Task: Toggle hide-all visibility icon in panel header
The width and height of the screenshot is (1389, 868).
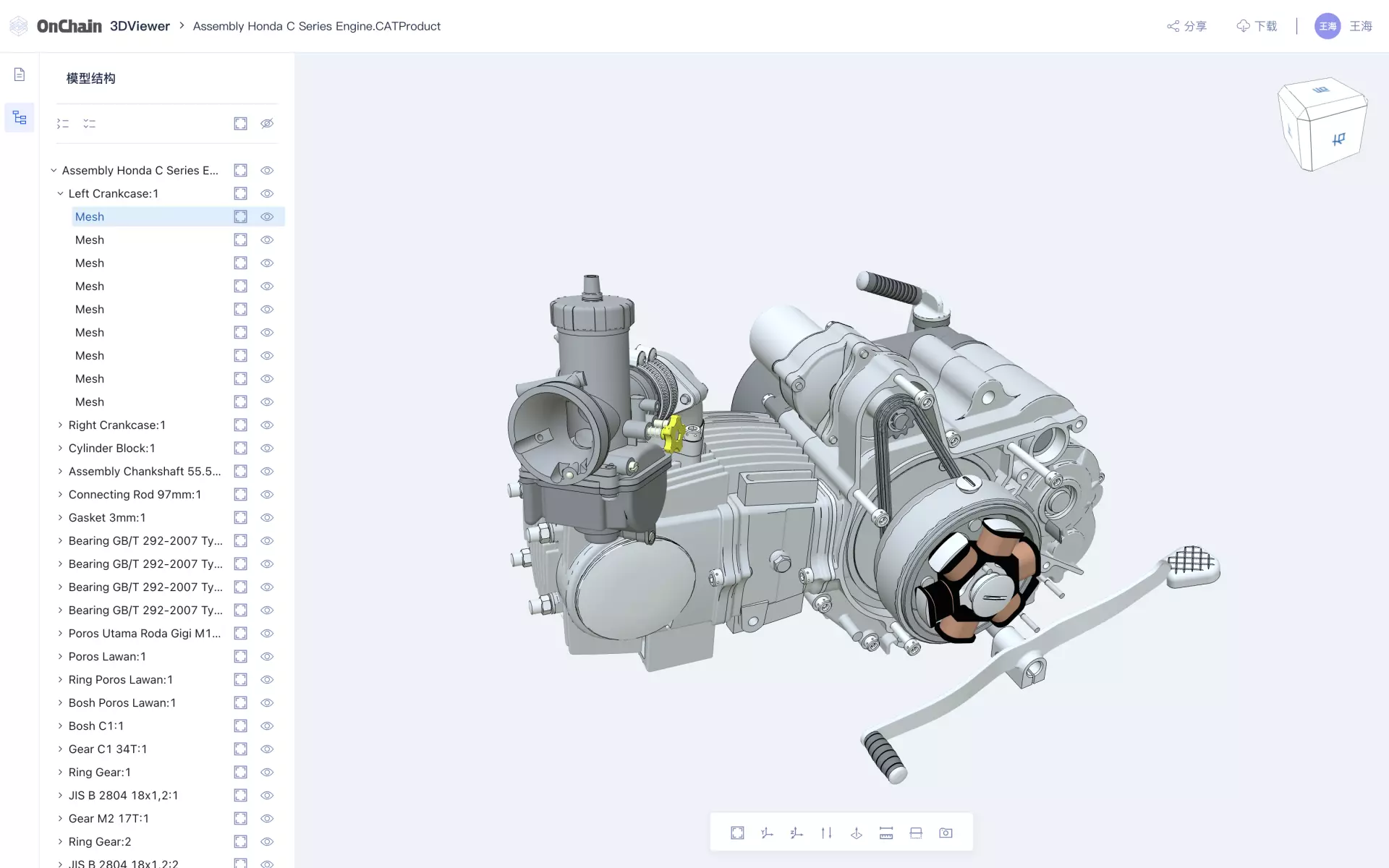Action: [x=267, y=124]
